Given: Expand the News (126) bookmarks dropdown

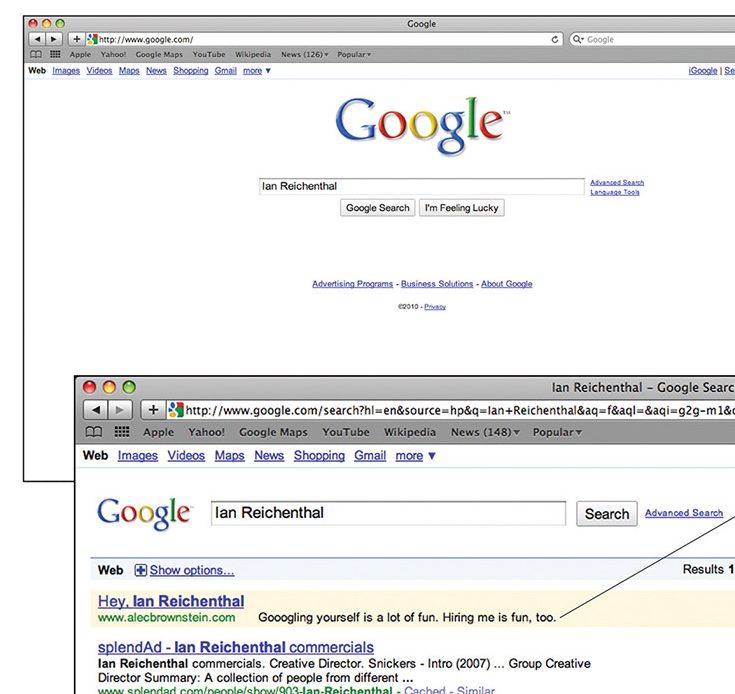Looking at the screenshot, I should (304, 54).
